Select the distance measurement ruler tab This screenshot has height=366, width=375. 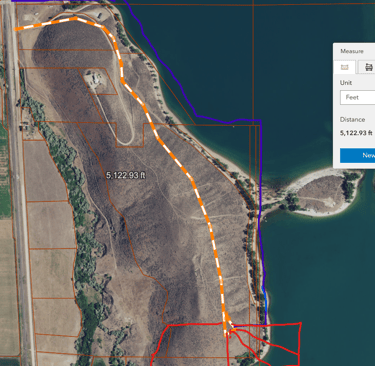pyautogui.click(x=345, y=67)
